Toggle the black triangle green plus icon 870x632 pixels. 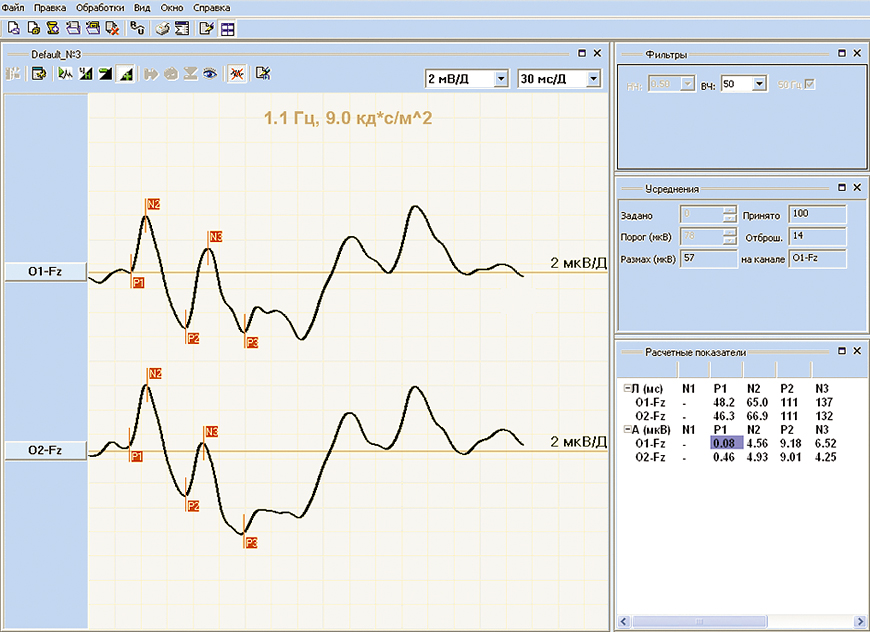pyautogui.click(x=125, y=74)
